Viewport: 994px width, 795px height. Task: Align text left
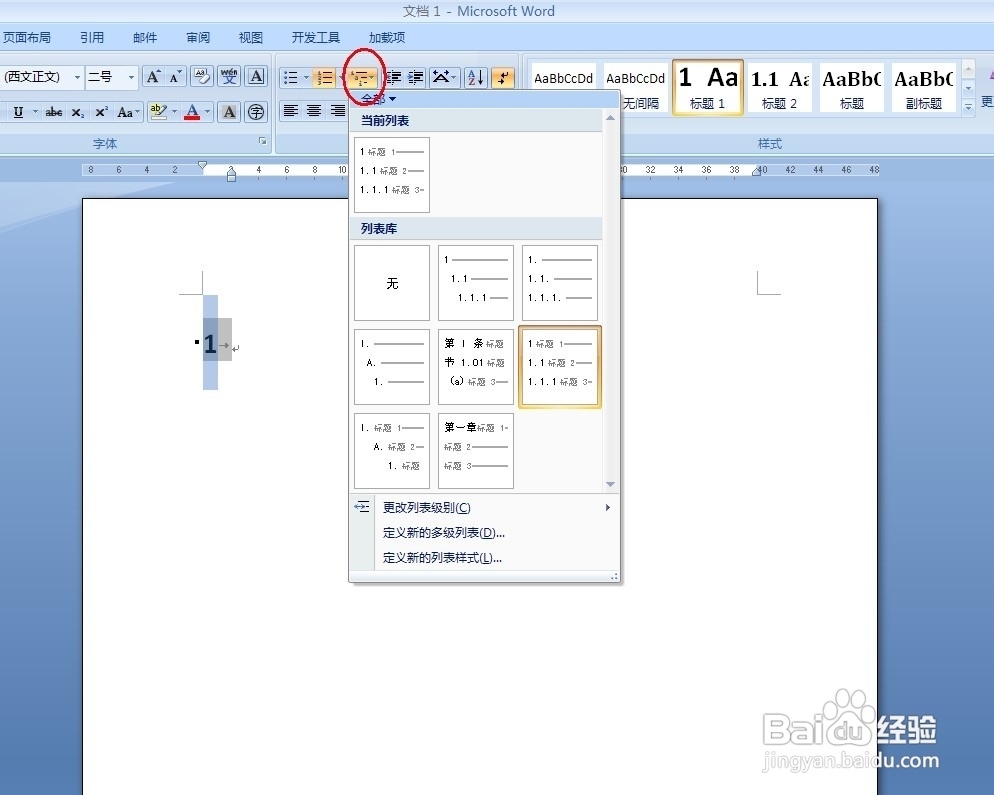(x=290, y=111)
